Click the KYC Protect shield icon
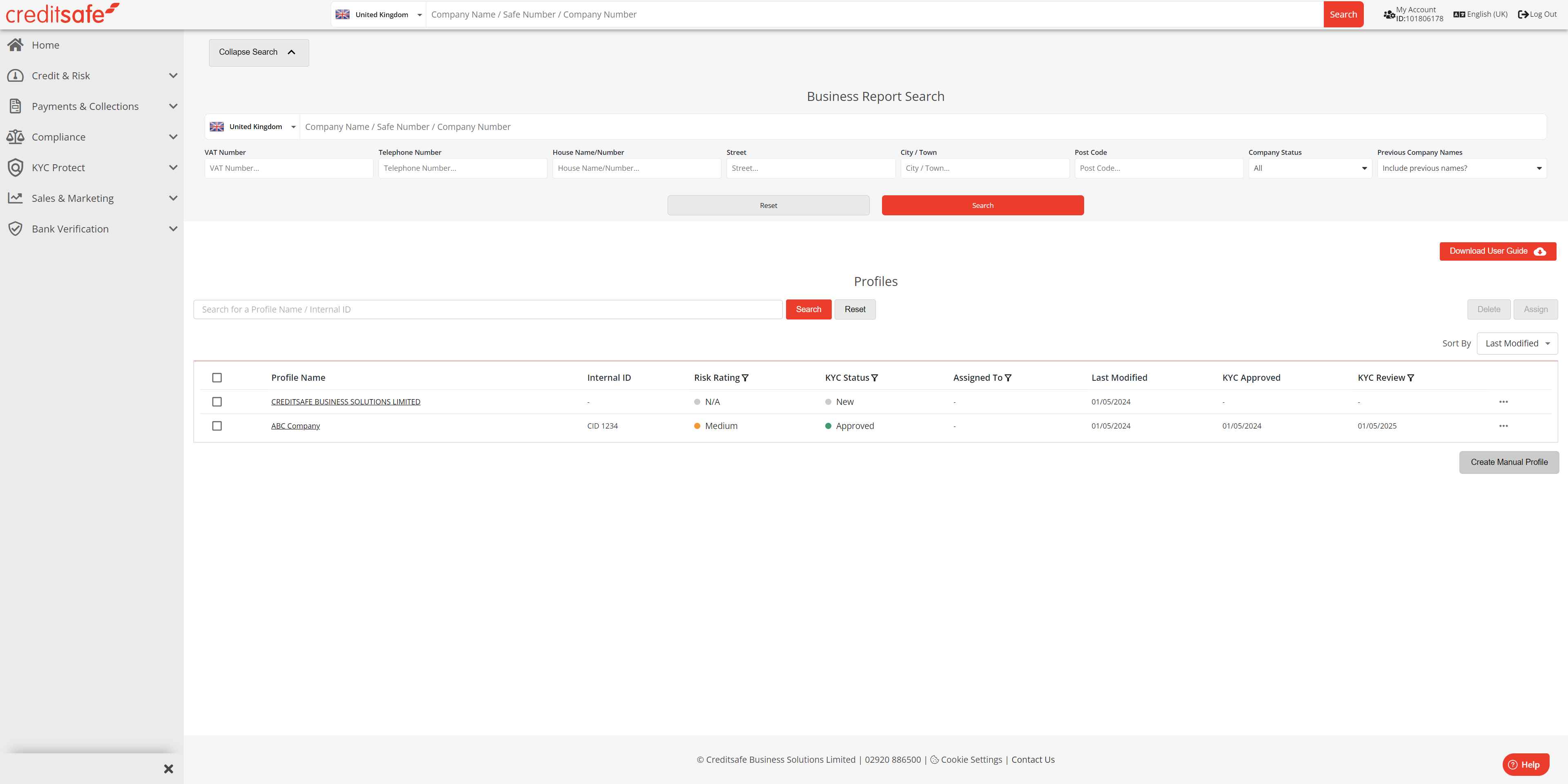Screen dimensions: 1568x784 pos(15,168)
